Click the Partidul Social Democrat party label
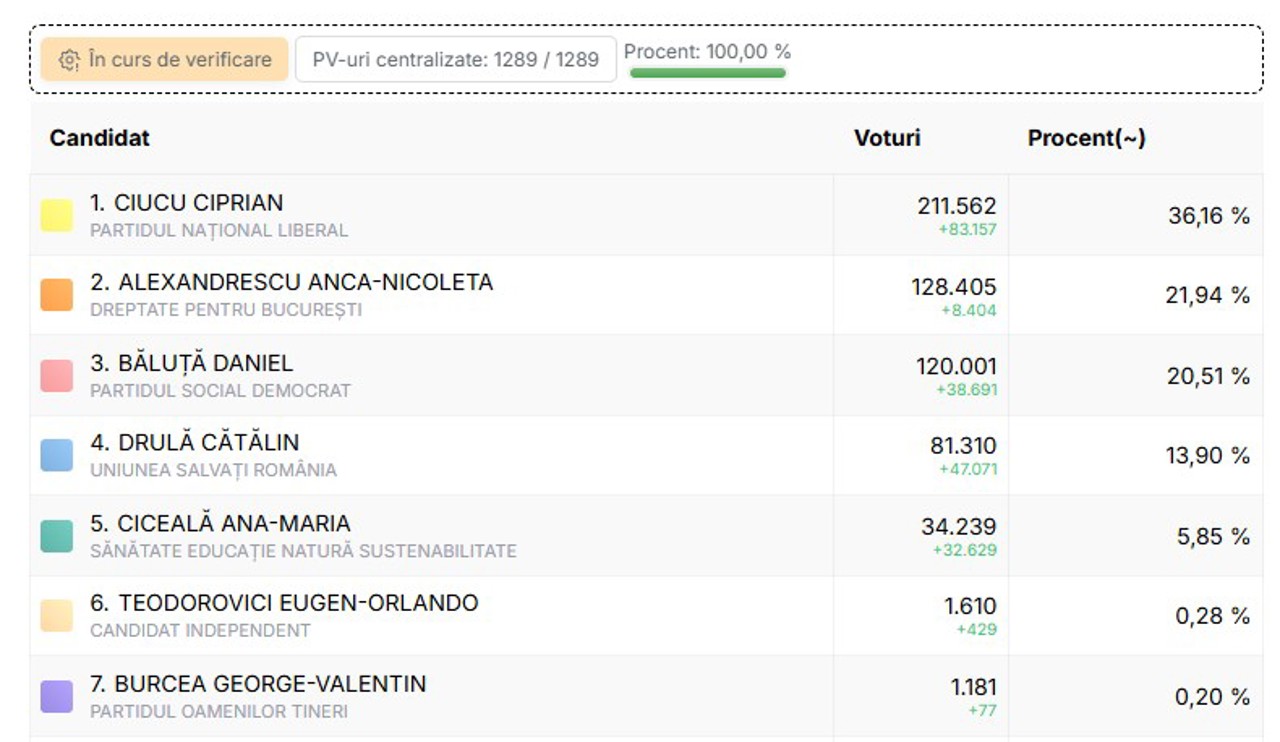1280x742 pixels. [220, 391]
